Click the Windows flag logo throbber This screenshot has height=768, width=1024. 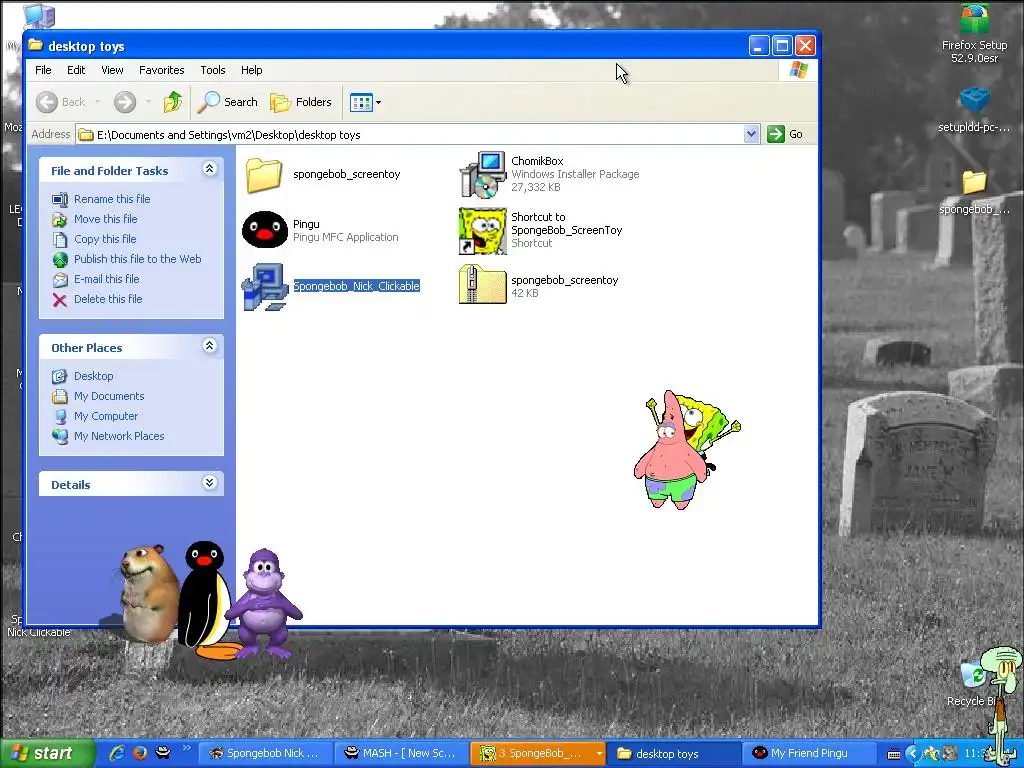click(798, 70)
